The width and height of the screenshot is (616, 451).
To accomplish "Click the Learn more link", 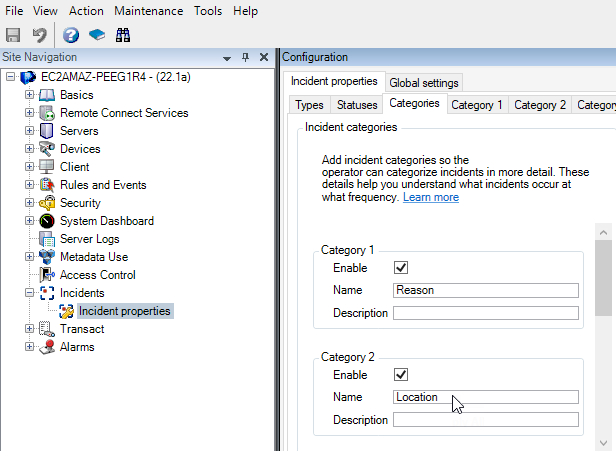I will pyautogui.click(x=431, y=198).
